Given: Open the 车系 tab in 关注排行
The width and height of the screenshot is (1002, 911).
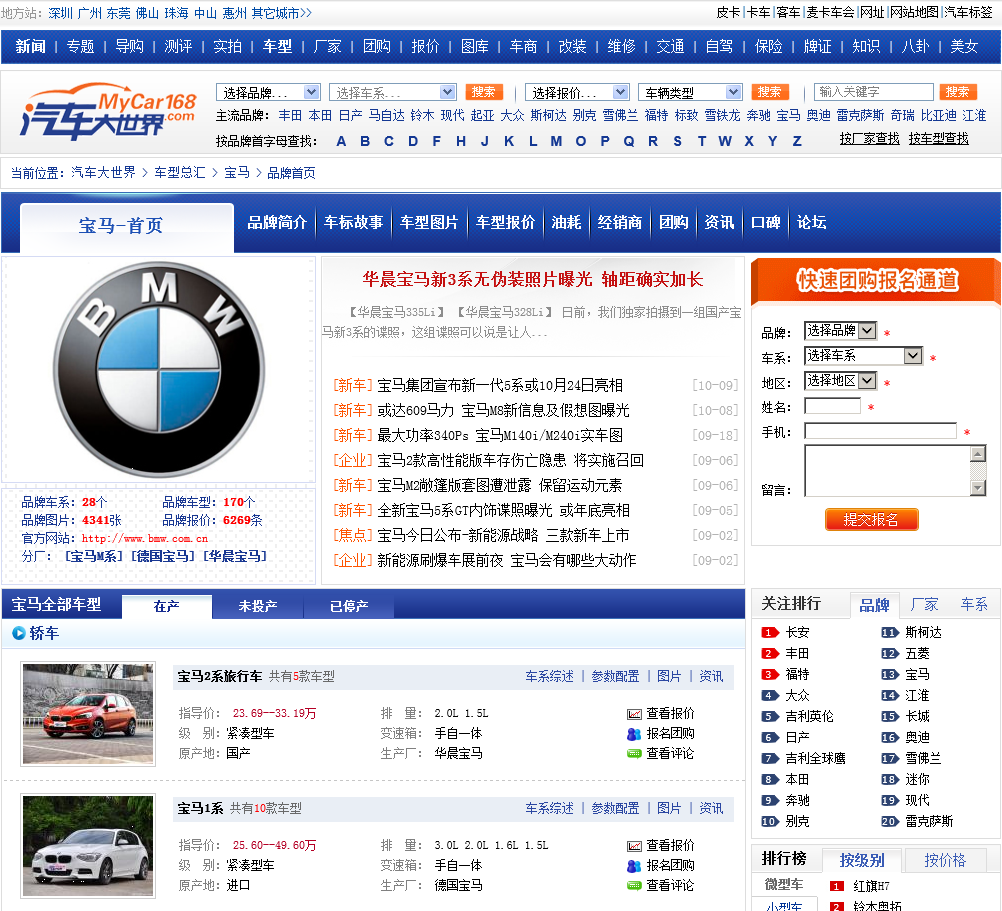Looking at the screenshot, I should [974, 604].
